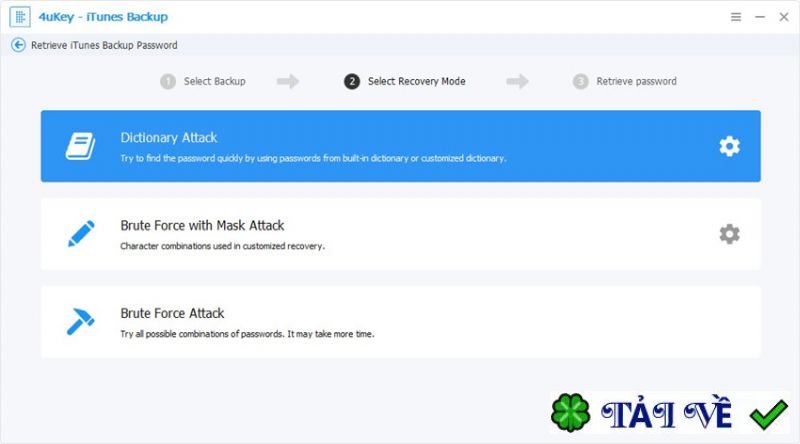The width and height of the screenshot is (800, 444).
Task: Click the 4uKey app logo icon
Action: tap(20, 17)
